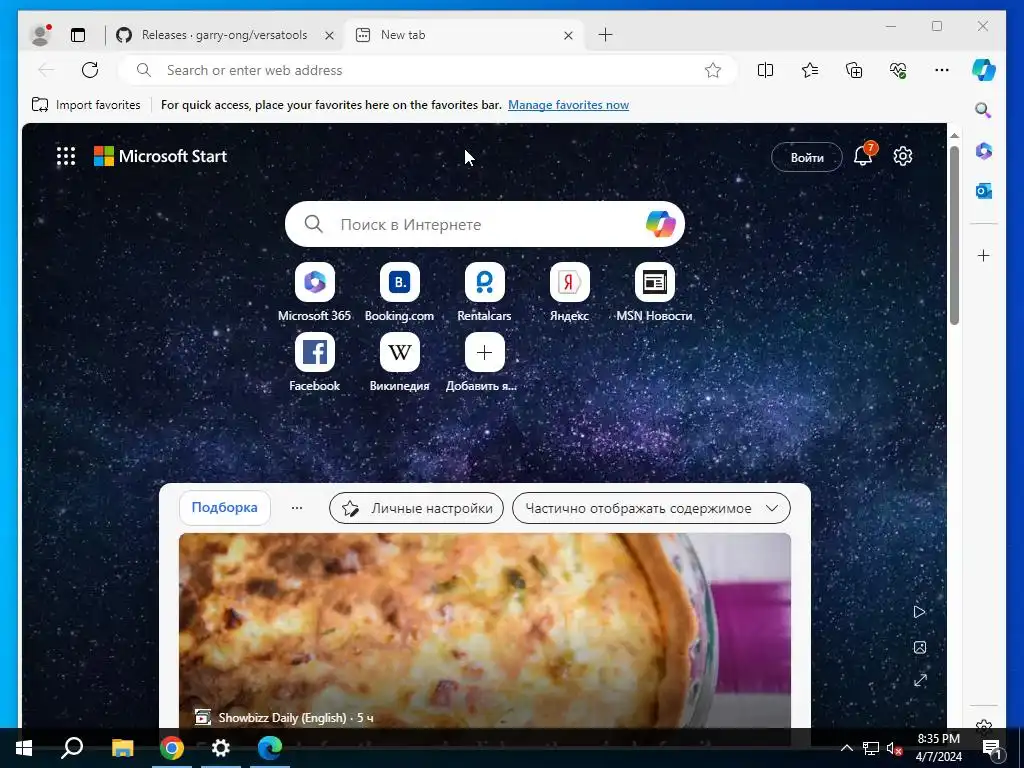Open the Windows Start menu
Viewport: 1024px width, 768px height.
[24, 748]
